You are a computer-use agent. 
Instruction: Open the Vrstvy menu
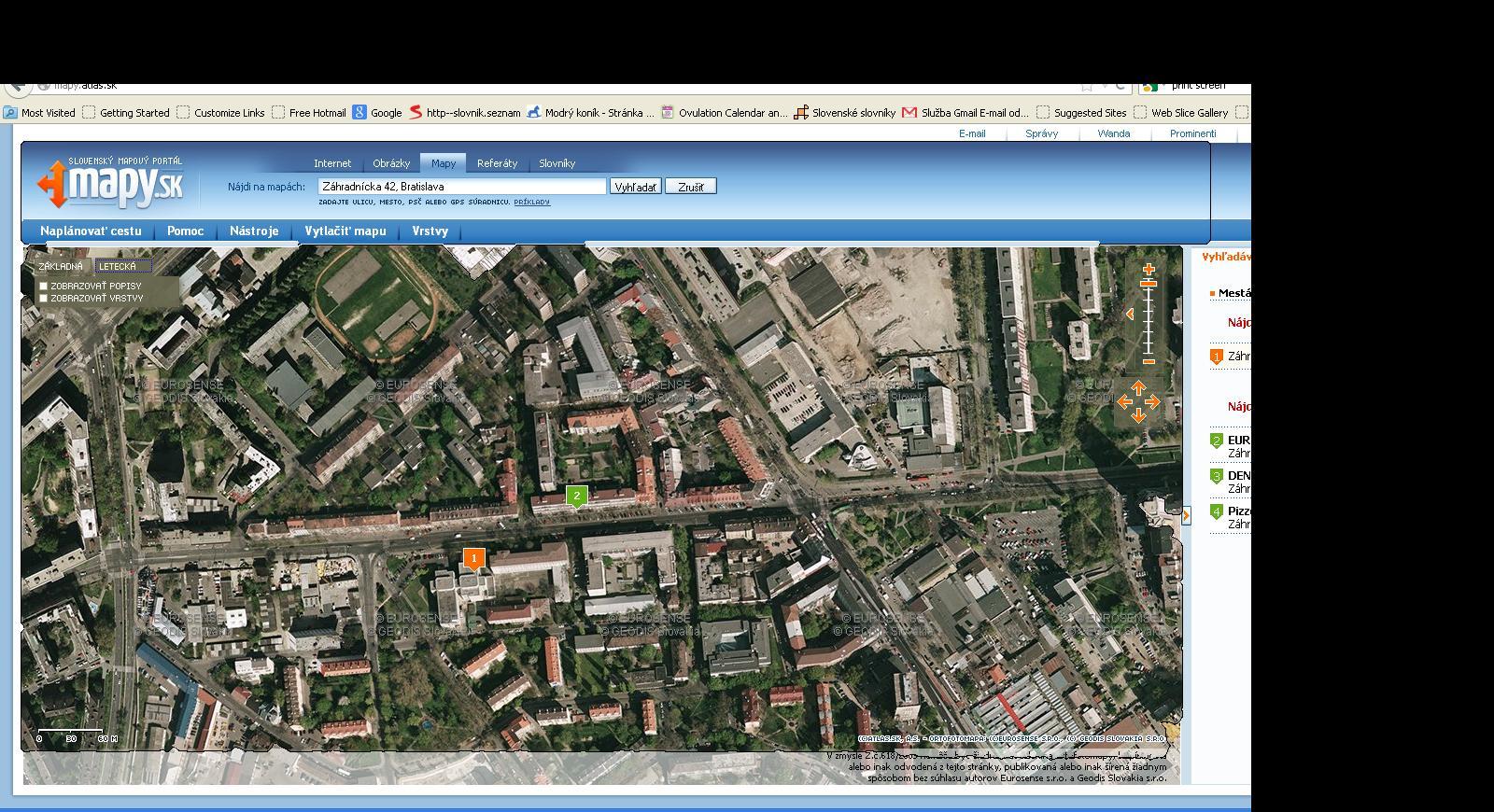430,231
